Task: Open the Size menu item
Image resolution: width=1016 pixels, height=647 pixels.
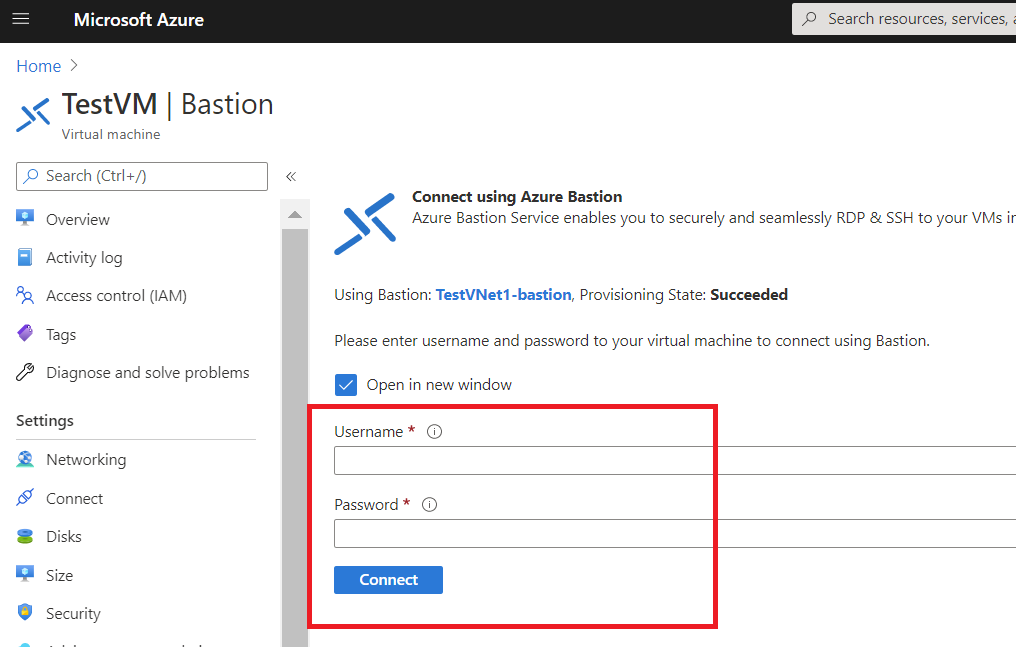Action: pos(59,575)
